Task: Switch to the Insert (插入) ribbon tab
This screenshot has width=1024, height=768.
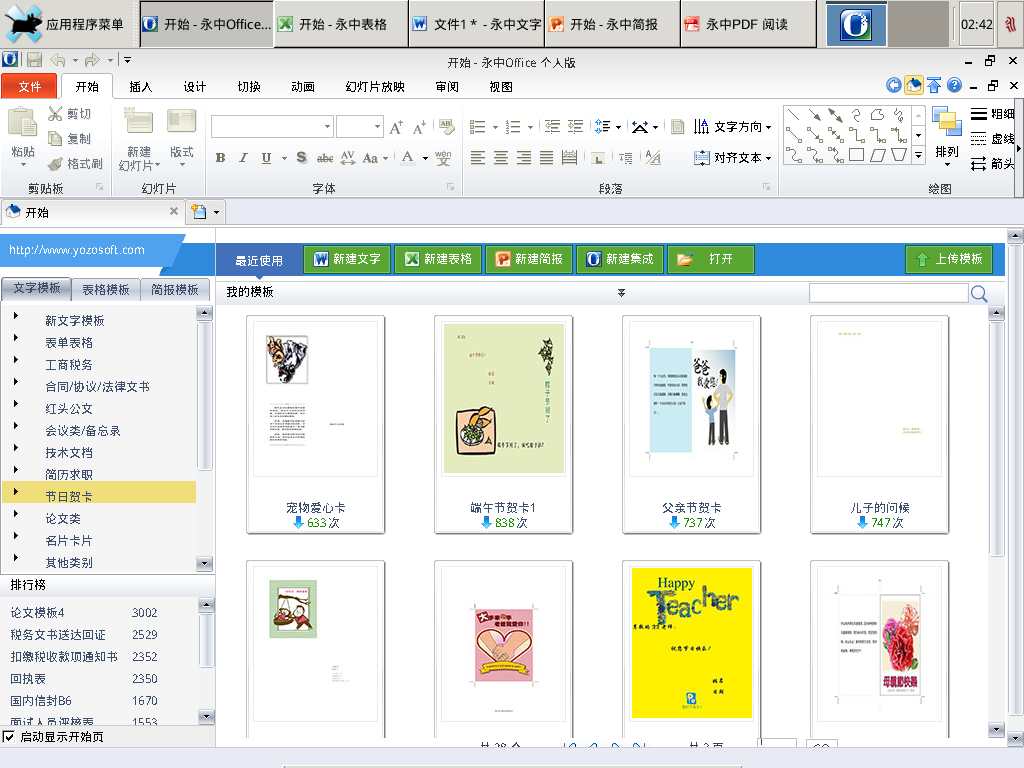Action: pos(140,86)
